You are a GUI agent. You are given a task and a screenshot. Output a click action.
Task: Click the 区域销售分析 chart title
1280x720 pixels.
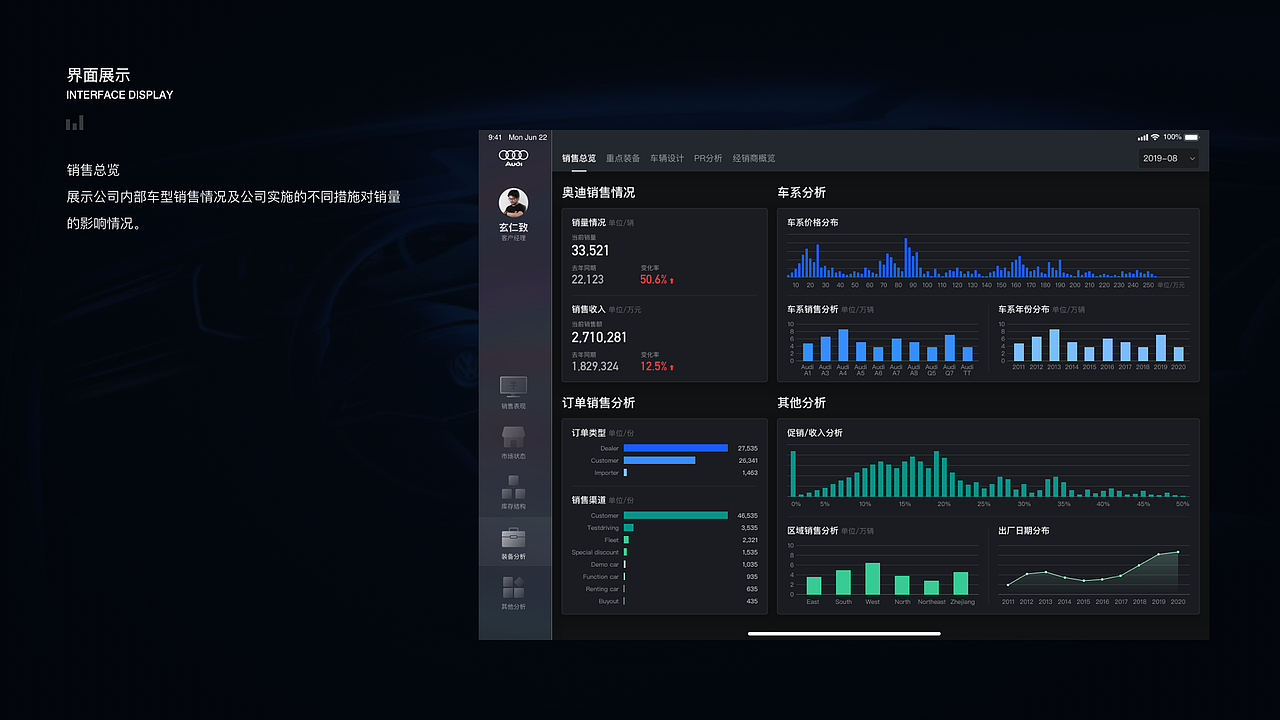point(813,531)
